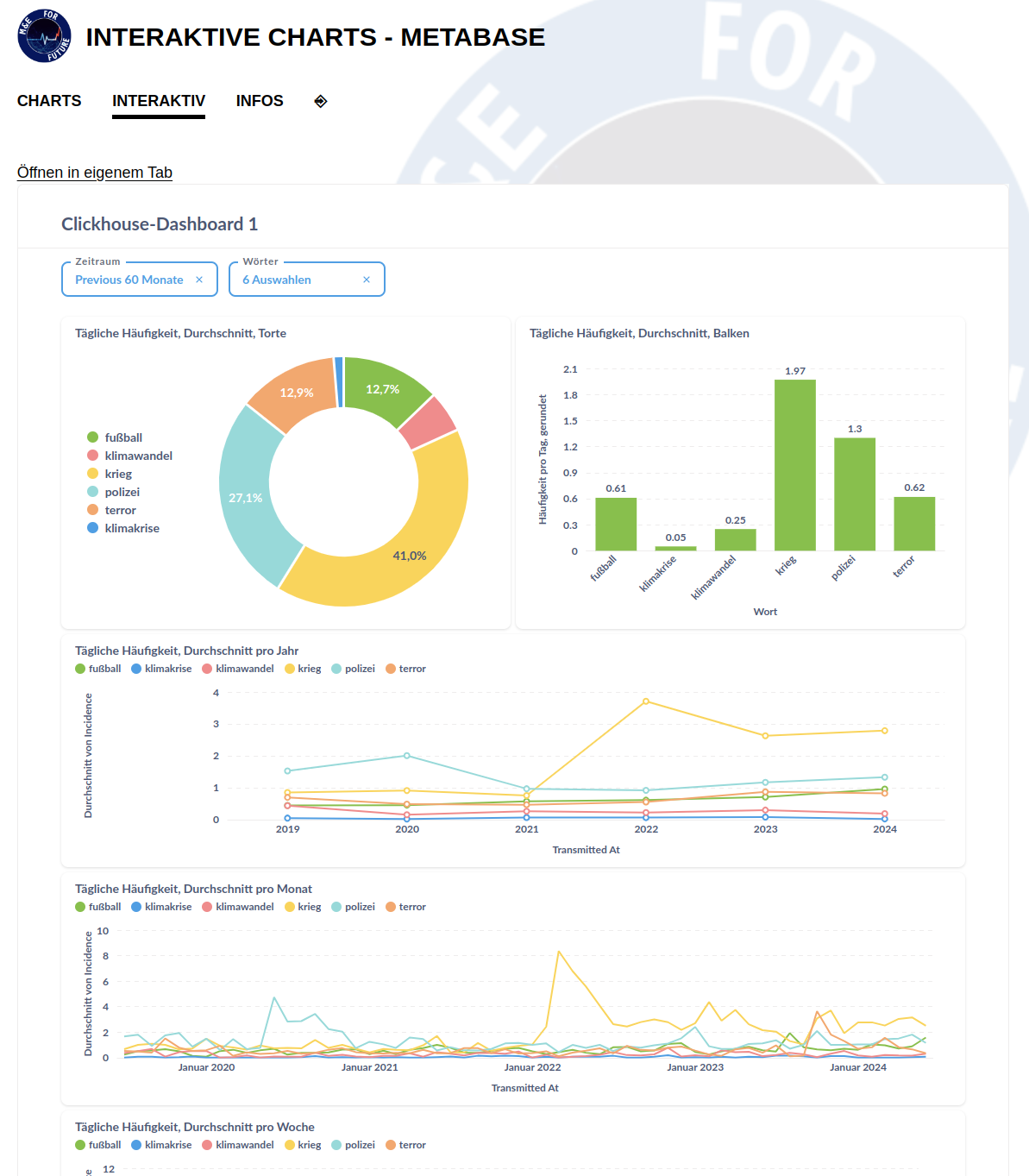Click the krieg 2022 peak data point
1029x1176 pixels.
[646, 701]
